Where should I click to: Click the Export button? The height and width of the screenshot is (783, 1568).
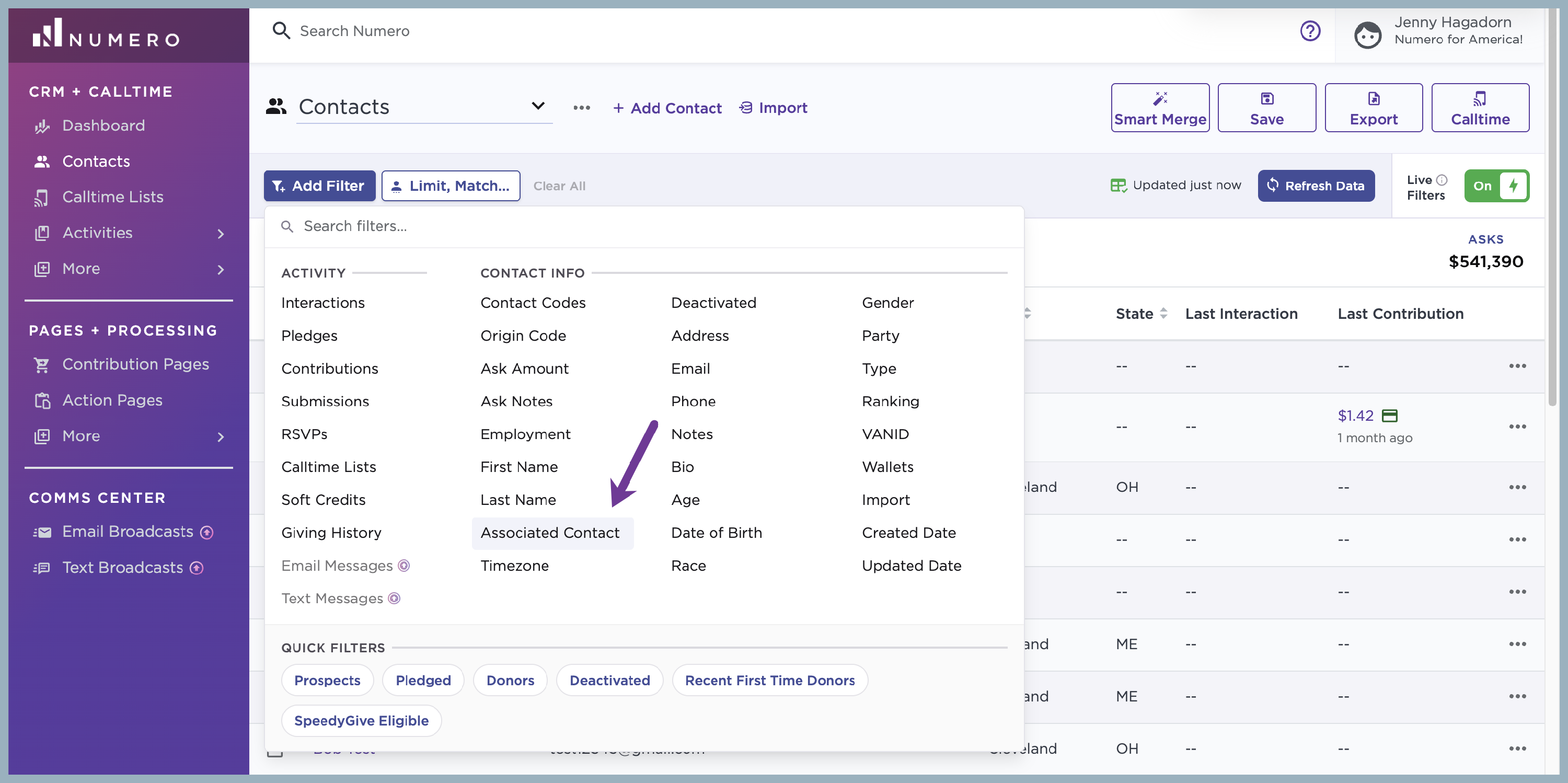click(x=1373, y=108)
